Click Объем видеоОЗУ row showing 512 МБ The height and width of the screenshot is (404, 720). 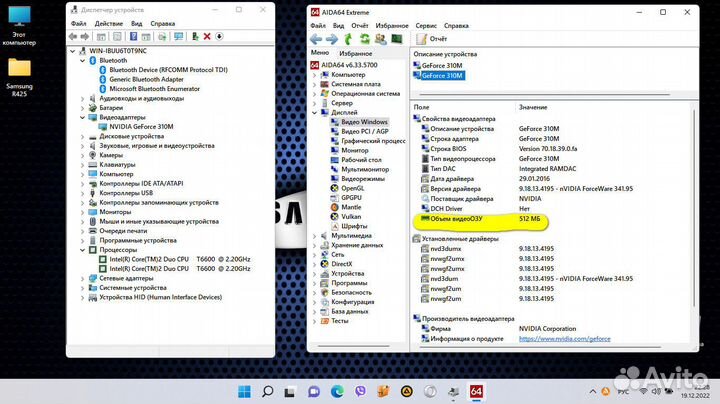tap(480, 219)
